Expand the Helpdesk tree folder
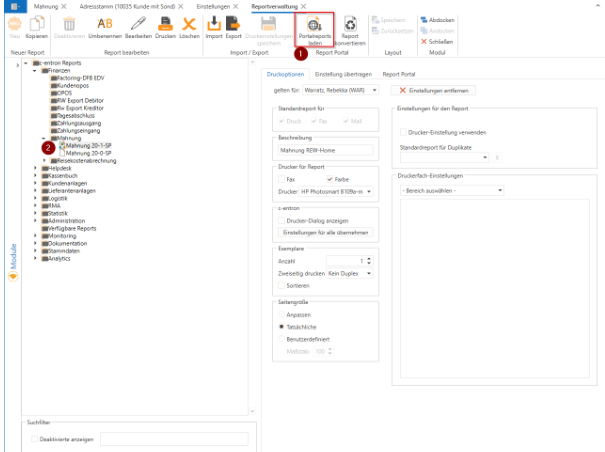605x452 pixels. (37, 169)
